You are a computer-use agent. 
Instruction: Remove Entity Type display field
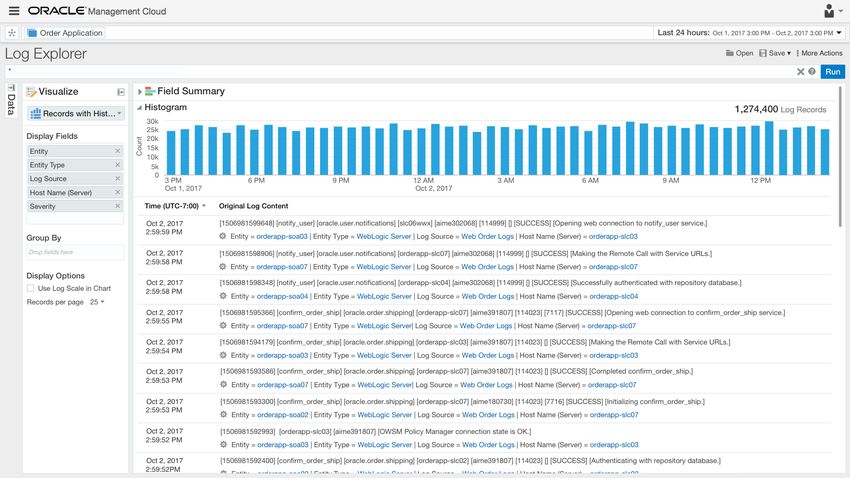pos(118,165)
